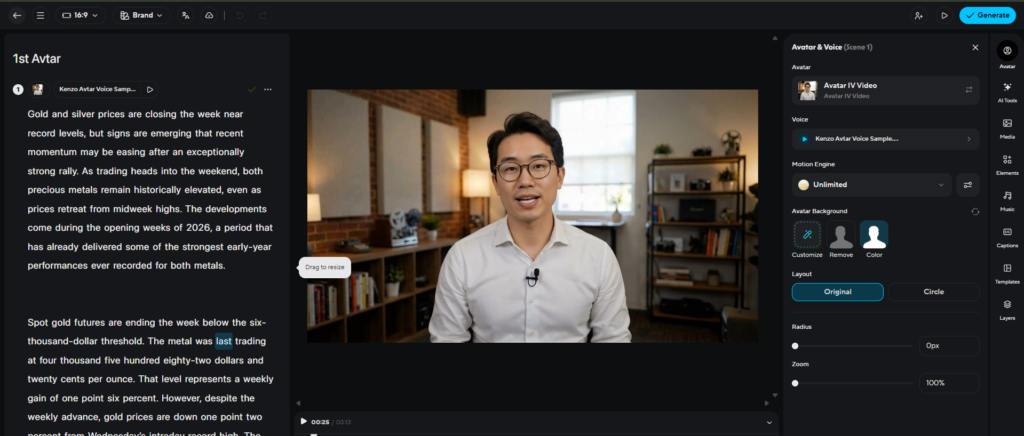The image size is (1024, 436).
Task: Expand the Brand dropdown
Action: [x=140, y=16]
